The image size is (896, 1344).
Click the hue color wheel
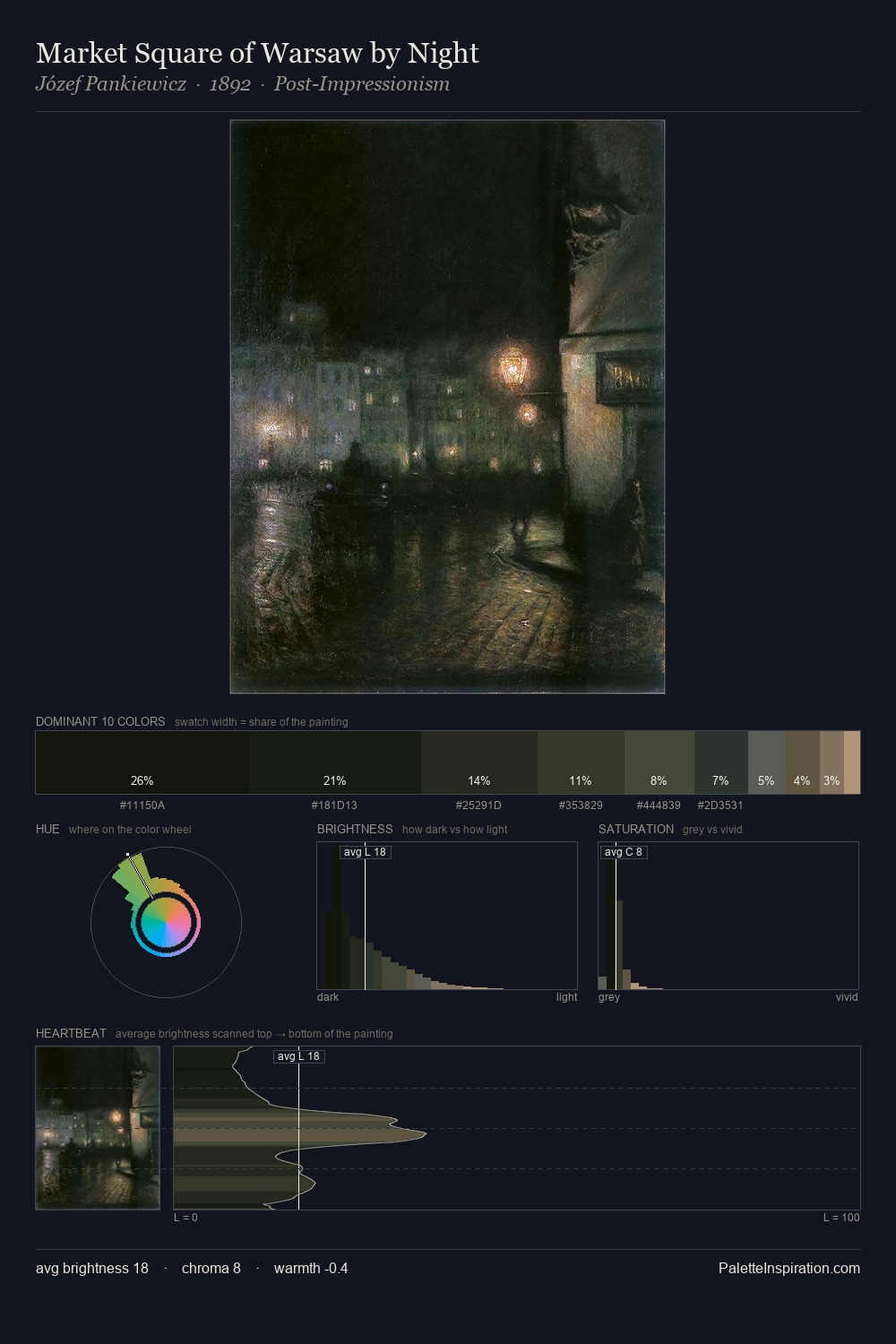click(x=166, y=922)
